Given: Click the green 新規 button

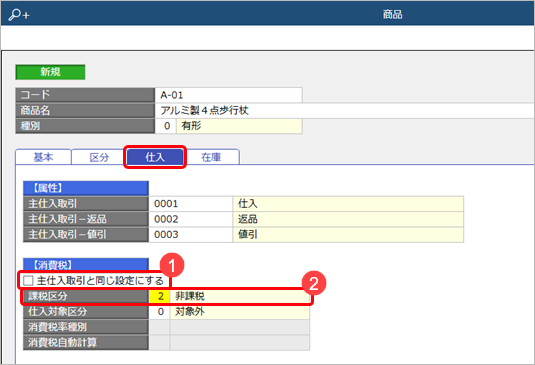Looking at the screenshot, I should coord(50,72).
